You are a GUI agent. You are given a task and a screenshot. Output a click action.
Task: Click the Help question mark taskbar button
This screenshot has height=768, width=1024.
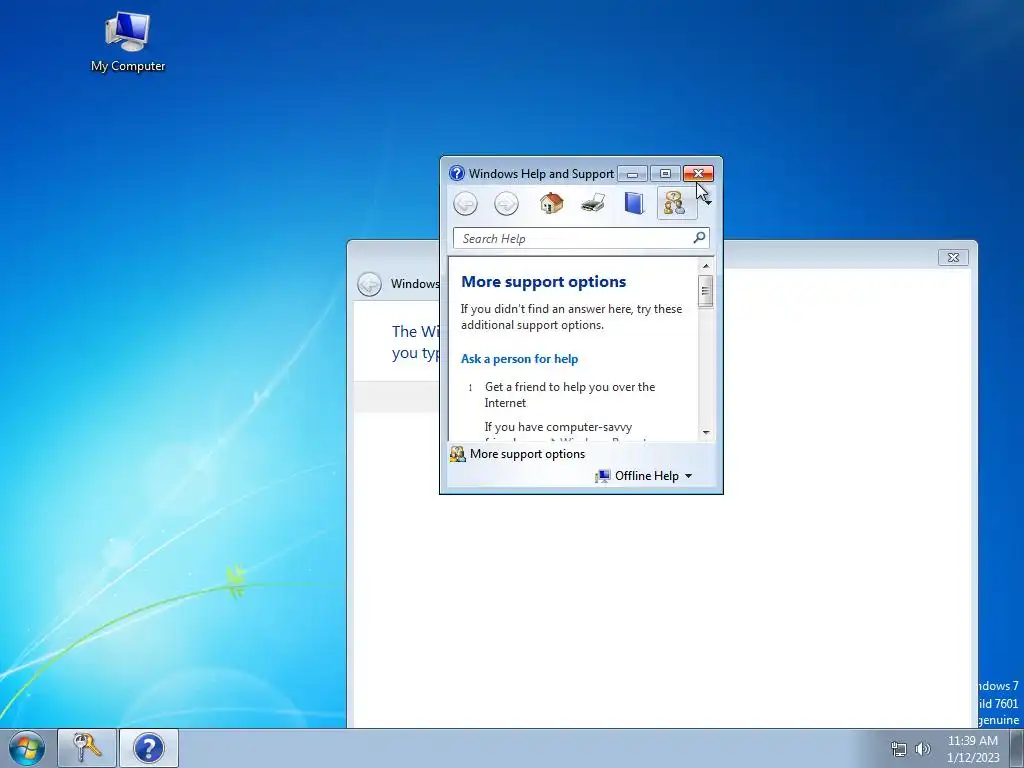click(x=149, y=748)
